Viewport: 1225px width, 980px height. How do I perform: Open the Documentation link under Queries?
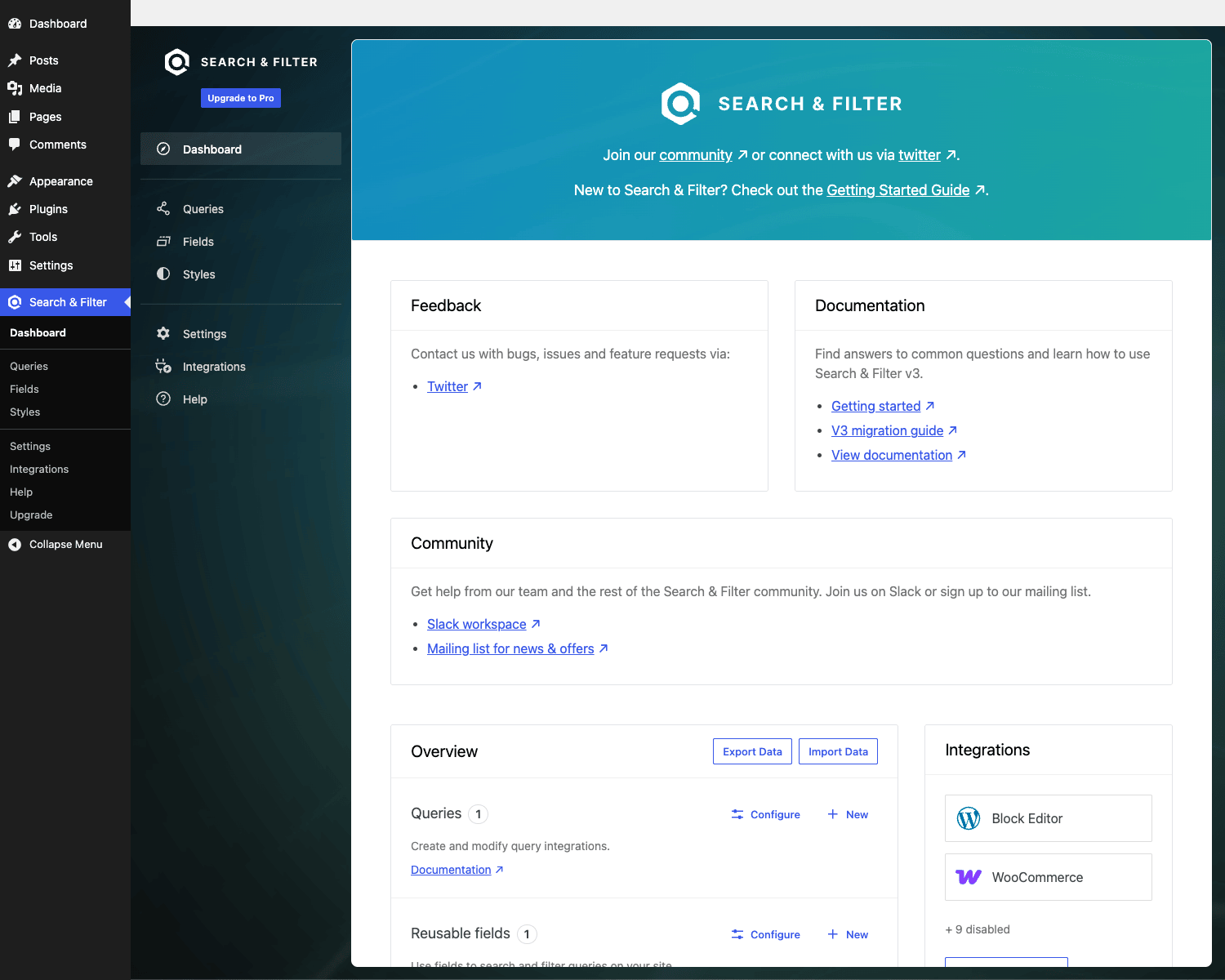[x=451, y=870]
